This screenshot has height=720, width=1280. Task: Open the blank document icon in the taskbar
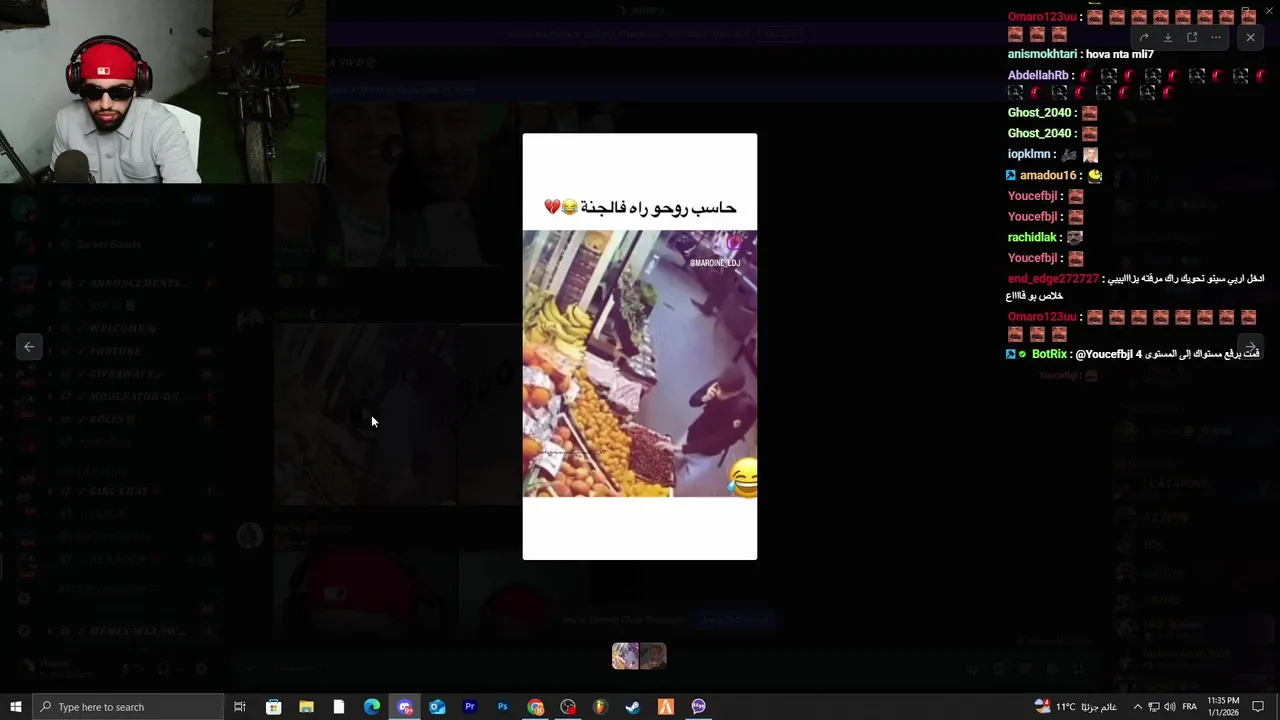pos(339,707)
